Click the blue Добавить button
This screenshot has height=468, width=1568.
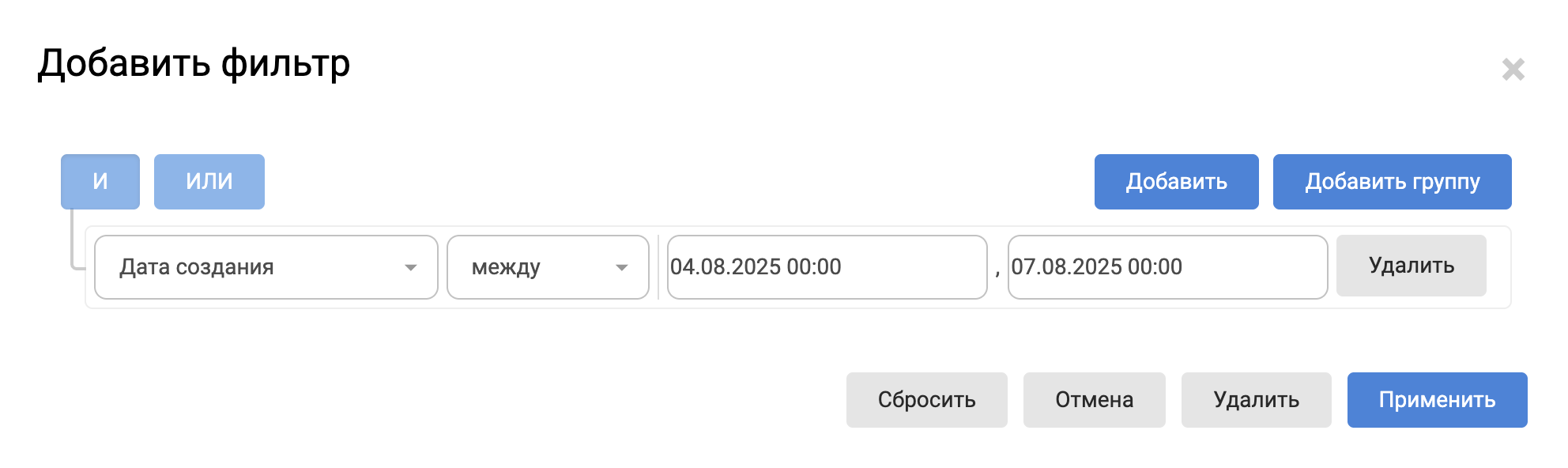pos(1176,182)
